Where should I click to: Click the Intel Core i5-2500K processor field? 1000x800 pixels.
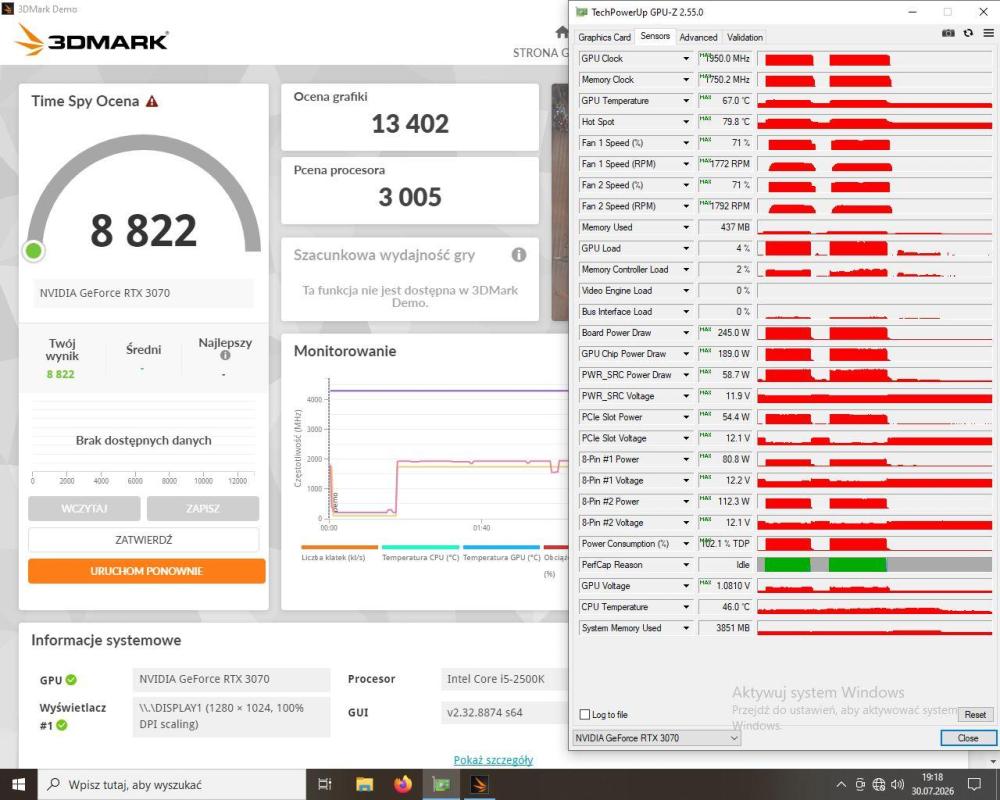(504, 679)
